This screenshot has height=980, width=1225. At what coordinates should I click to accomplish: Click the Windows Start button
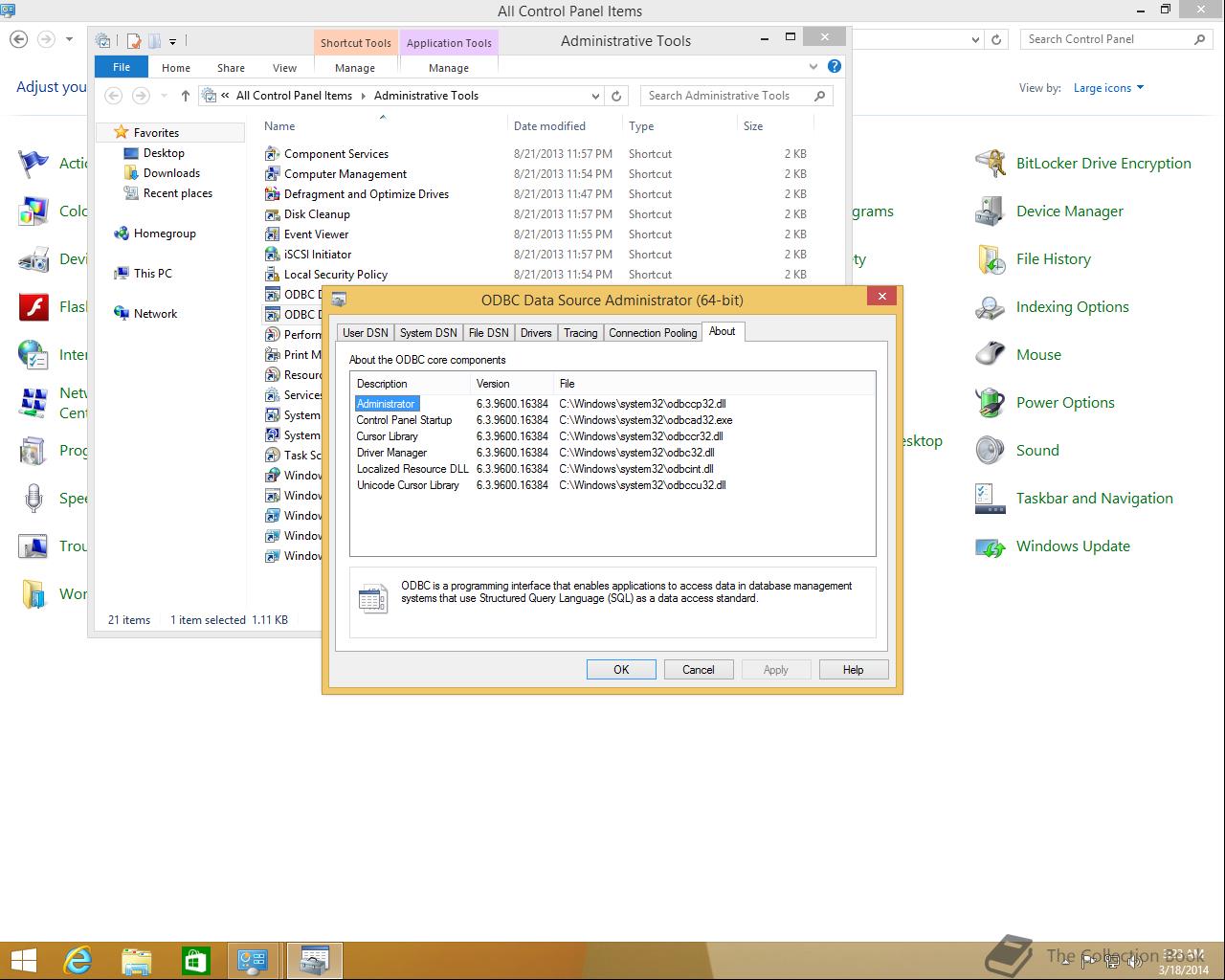(23, 960)
